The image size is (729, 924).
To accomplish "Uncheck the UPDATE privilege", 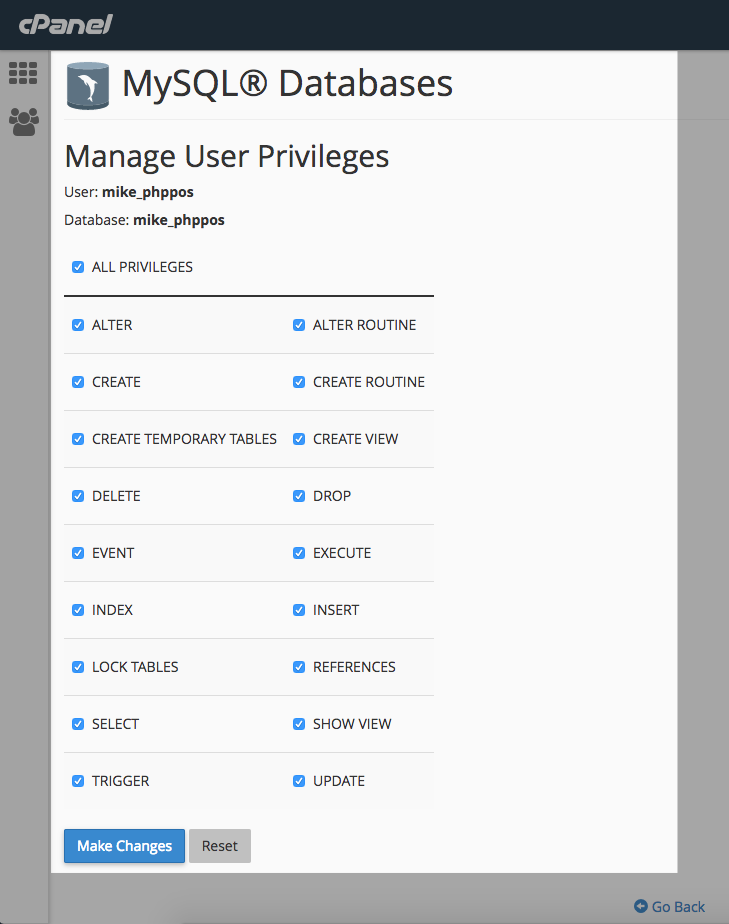I will [x=299, y=781].
